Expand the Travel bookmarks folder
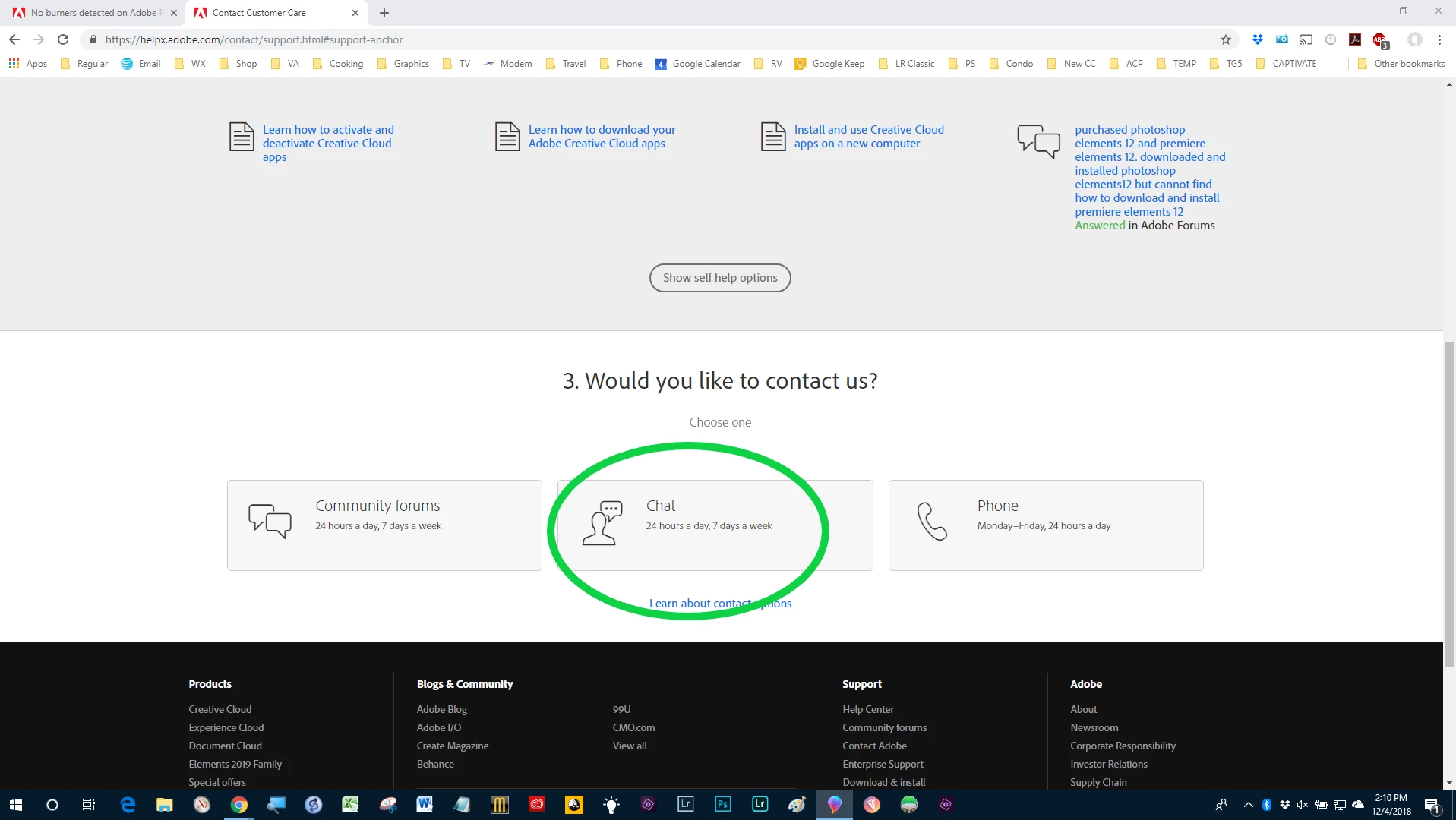The width and height of the screenshot is (1456, 820). pos(566,64)
